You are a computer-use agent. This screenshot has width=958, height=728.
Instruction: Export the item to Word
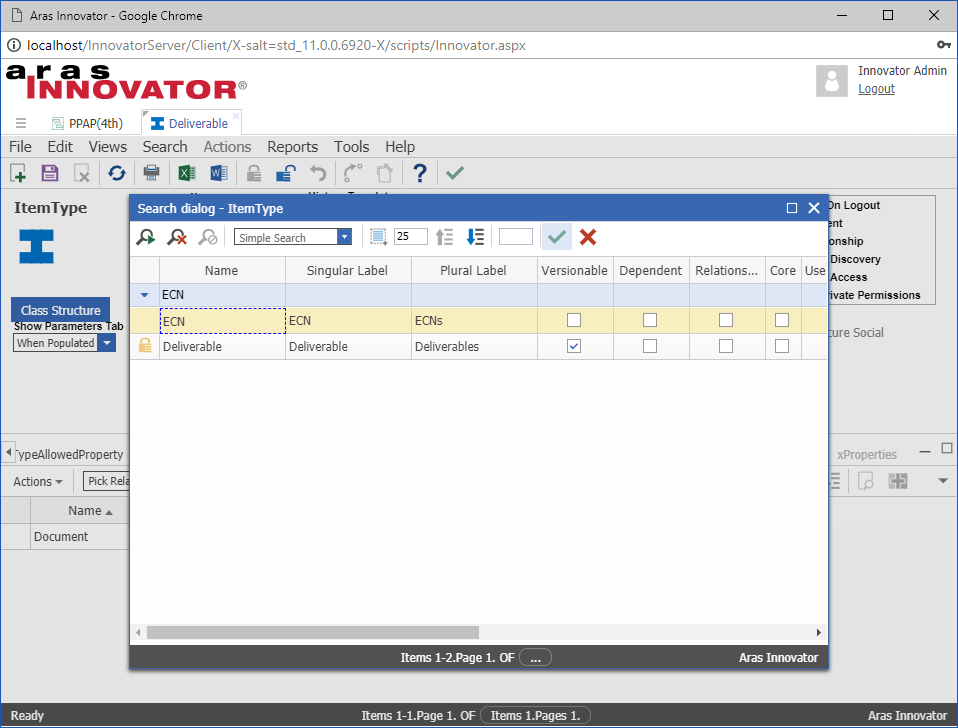click(218, 173)
